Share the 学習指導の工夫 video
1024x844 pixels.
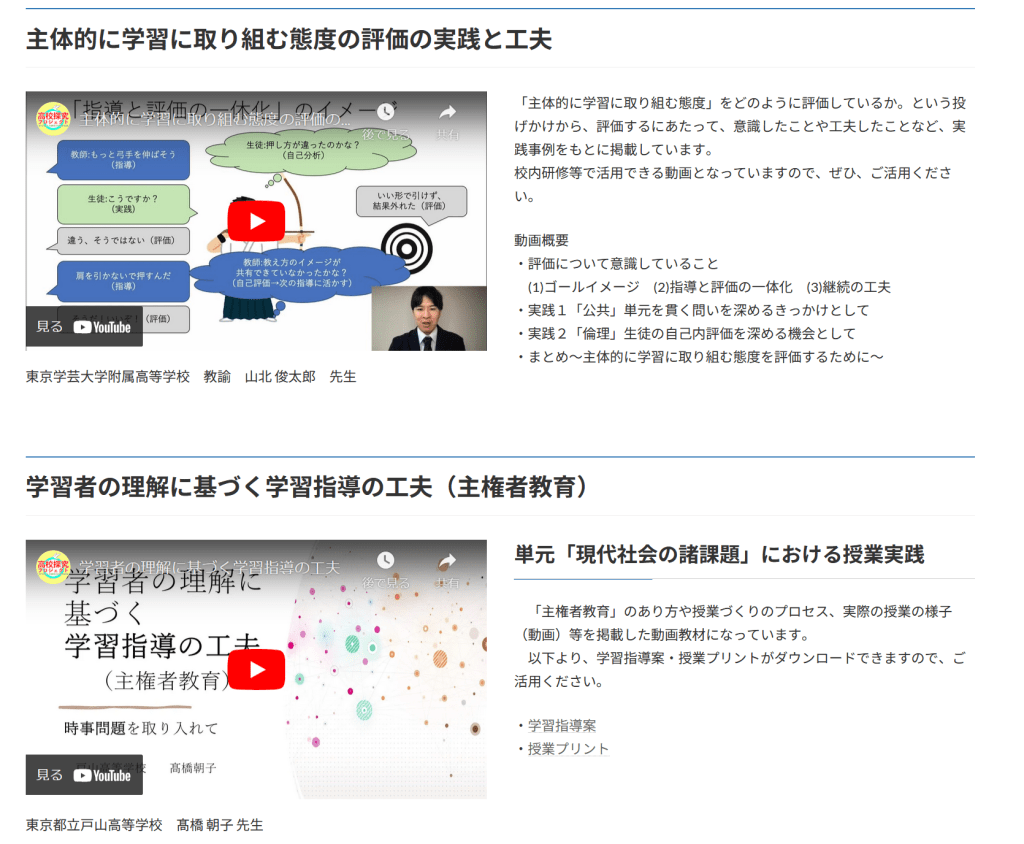(x=447, y=567)
